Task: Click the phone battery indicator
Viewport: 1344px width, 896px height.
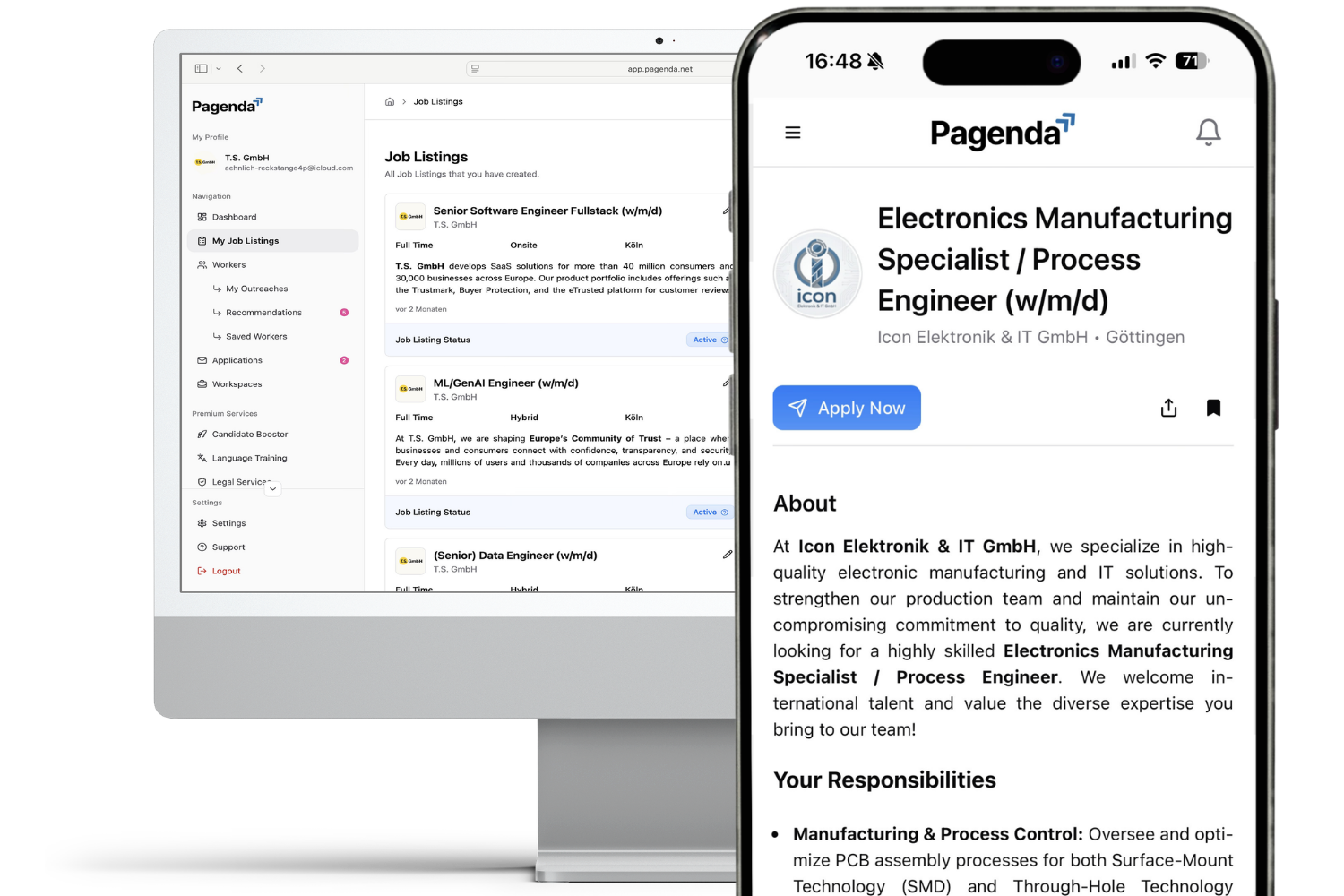Action: click(1192, 61)
